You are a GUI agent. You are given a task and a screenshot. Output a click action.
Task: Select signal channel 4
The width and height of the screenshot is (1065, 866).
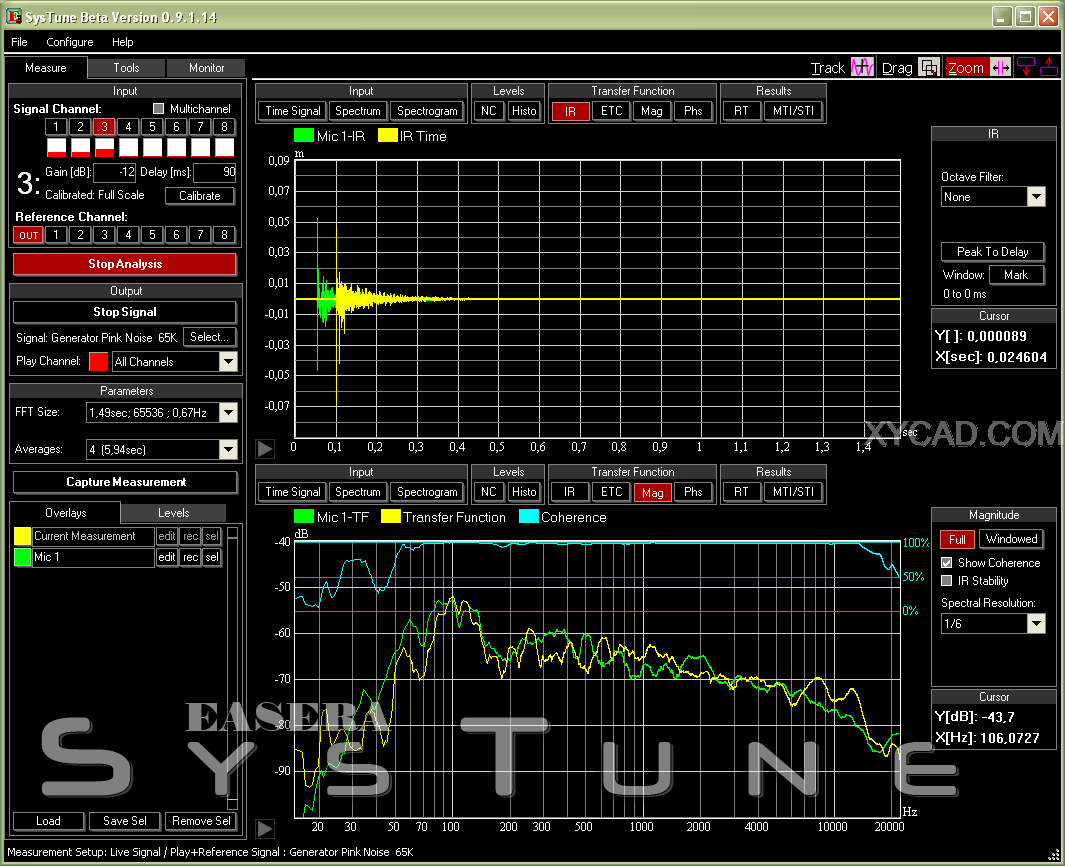(128, 126)
